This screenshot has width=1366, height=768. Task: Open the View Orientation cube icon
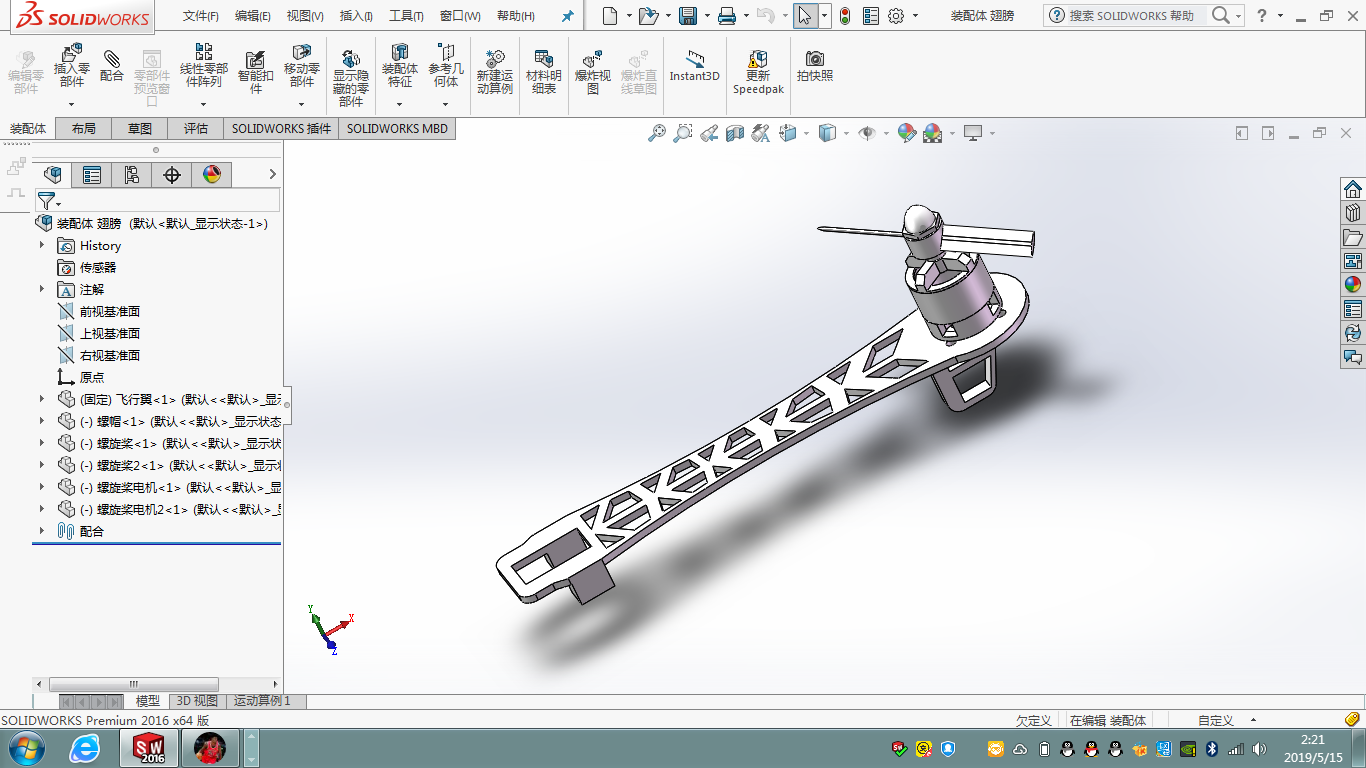(787, 132)
